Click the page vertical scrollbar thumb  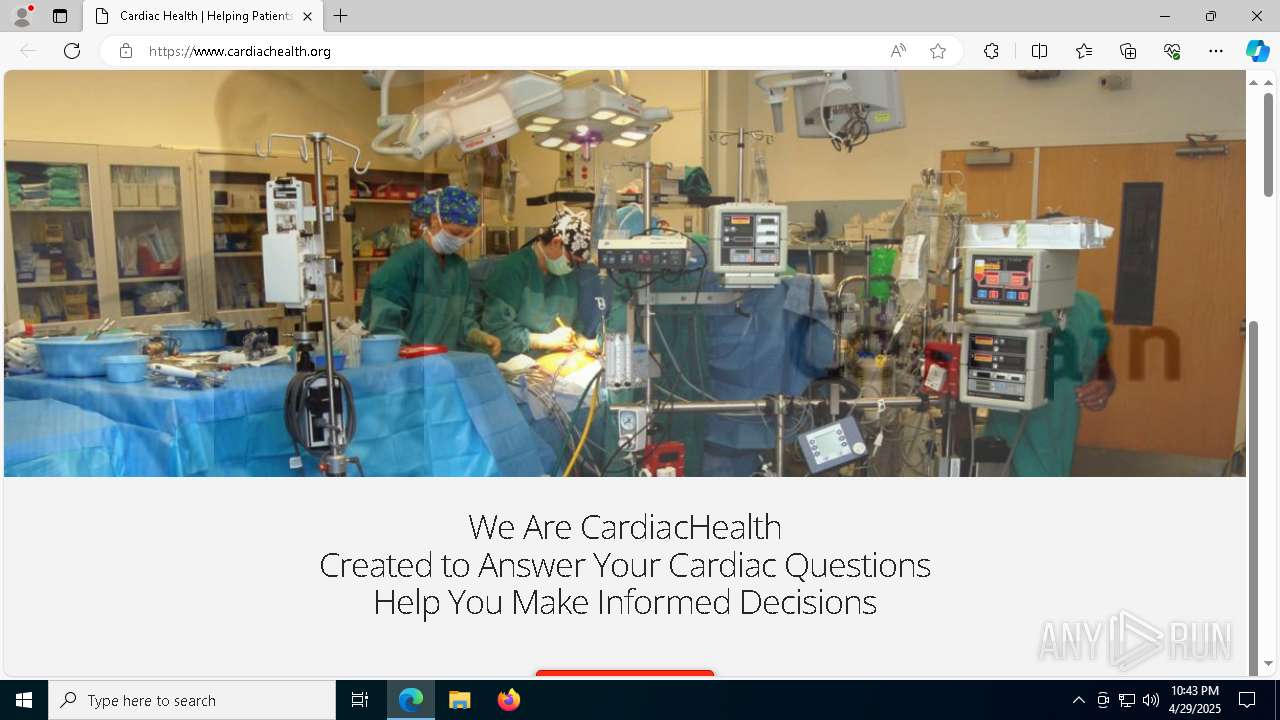click(1268, 145)
